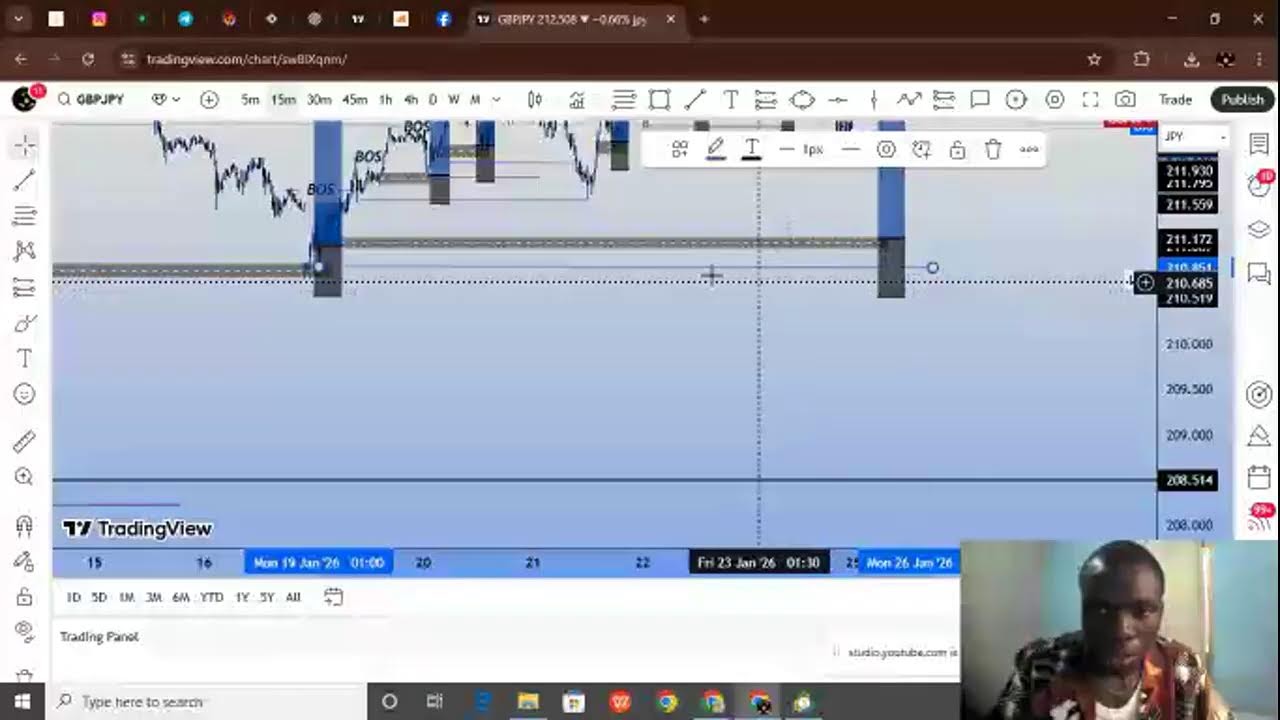Open the text color swatch
1280x720 pixels.
[x=751, y=150]
